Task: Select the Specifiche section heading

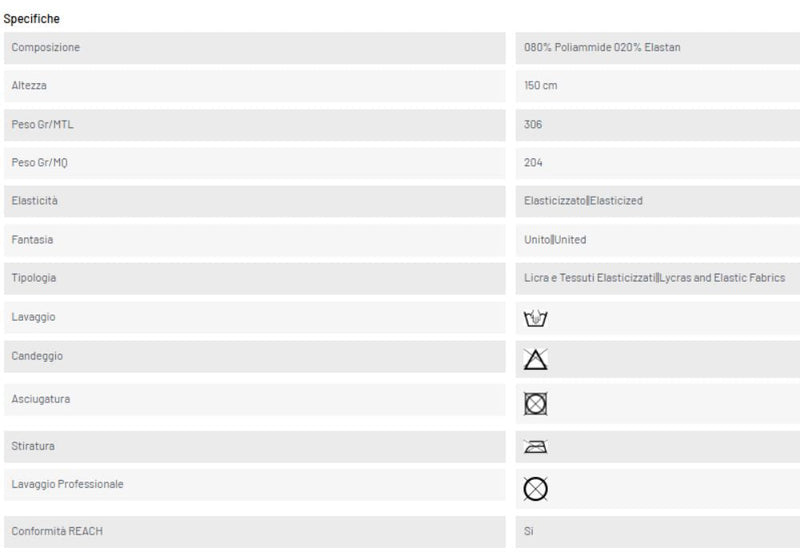Action: pos(32,19)
